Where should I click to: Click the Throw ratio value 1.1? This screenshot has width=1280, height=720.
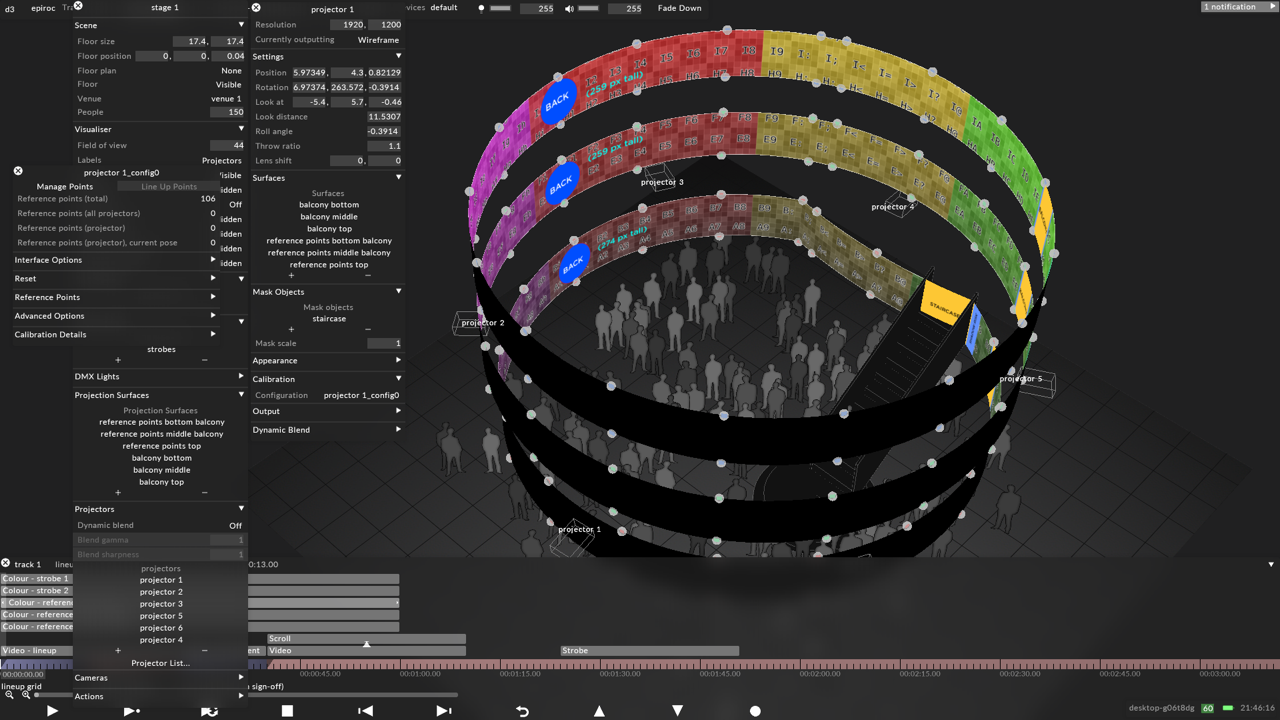pyautogui.click(x=384, y=146)
